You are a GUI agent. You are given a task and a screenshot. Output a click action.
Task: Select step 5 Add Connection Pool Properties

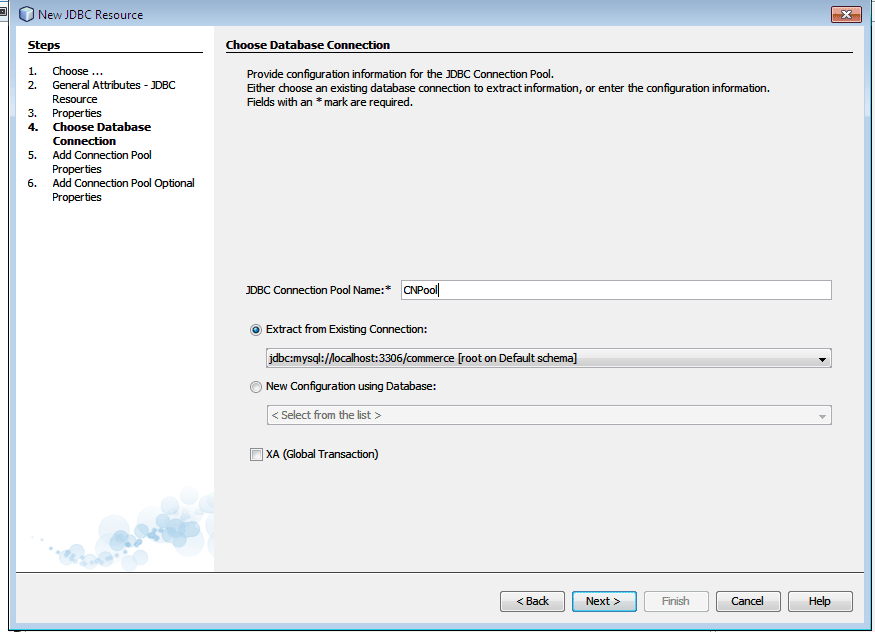(x=102, y=162)
